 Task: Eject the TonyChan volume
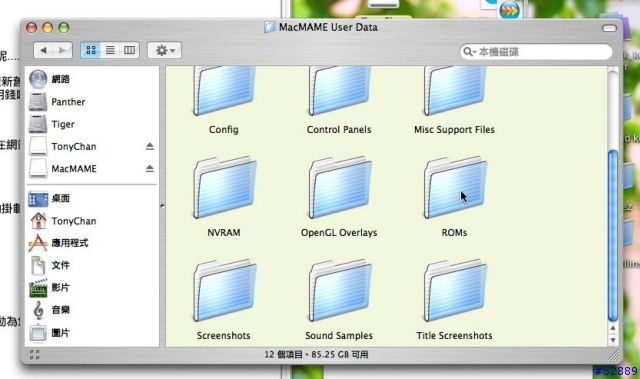coord(150,146)
